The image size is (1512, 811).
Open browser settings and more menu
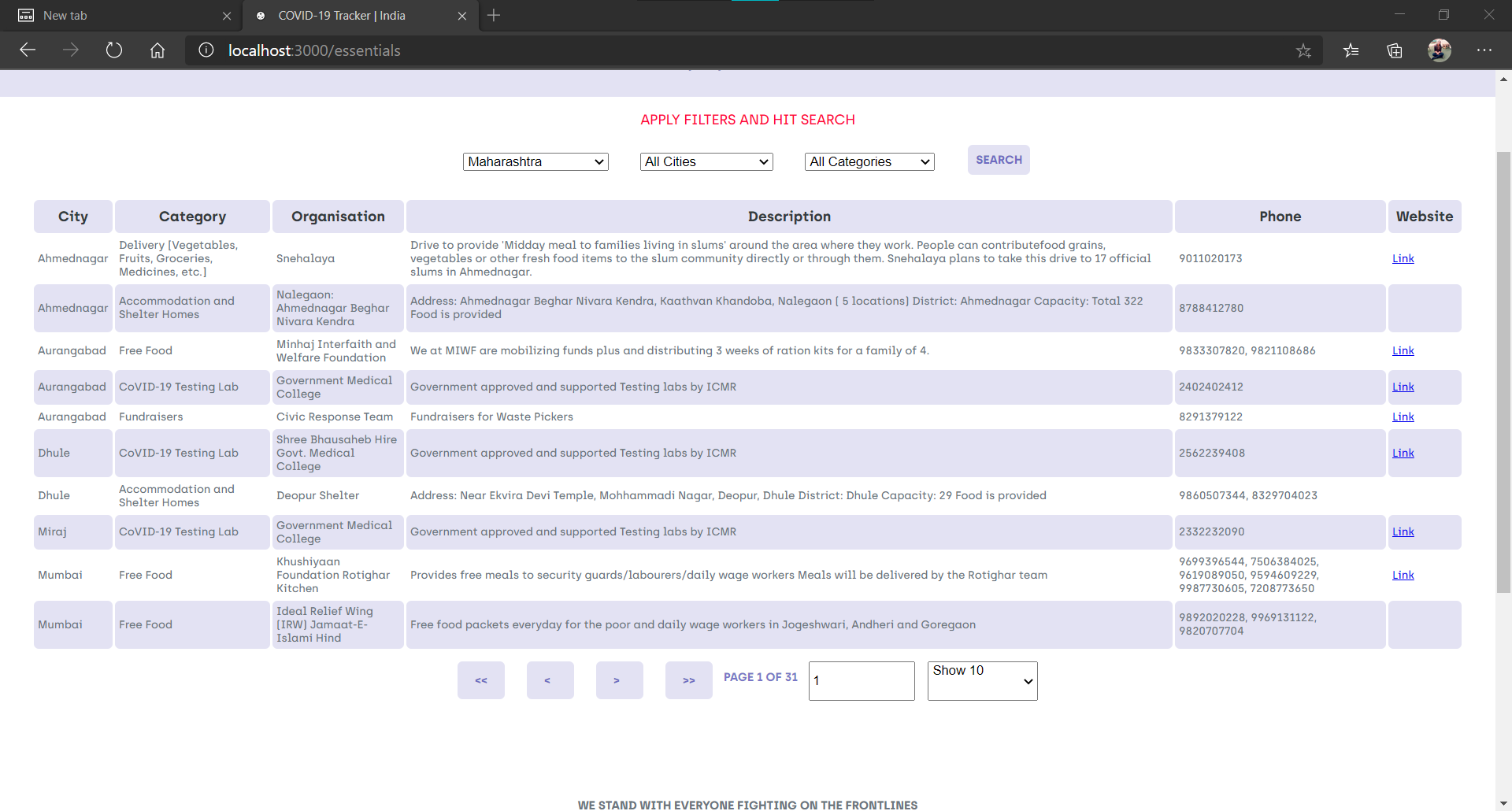[1484, 50]
